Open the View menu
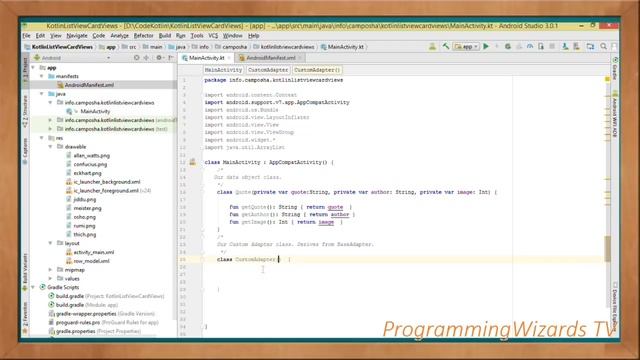The height and width of the screenshot is (360, 640). (56, 36)
